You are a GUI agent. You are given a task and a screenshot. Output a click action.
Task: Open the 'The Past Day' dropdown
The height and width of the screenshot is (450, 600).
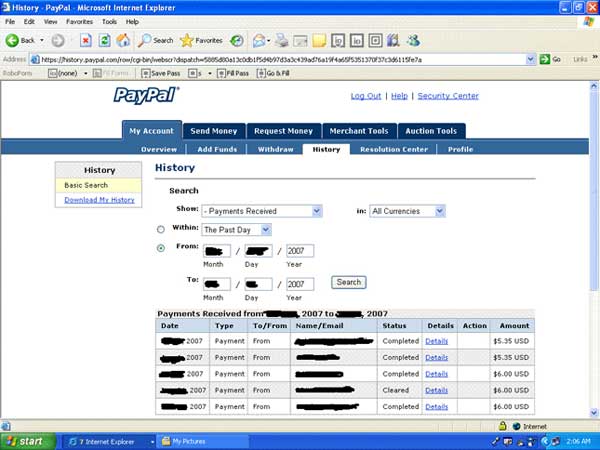coord(237,230)
